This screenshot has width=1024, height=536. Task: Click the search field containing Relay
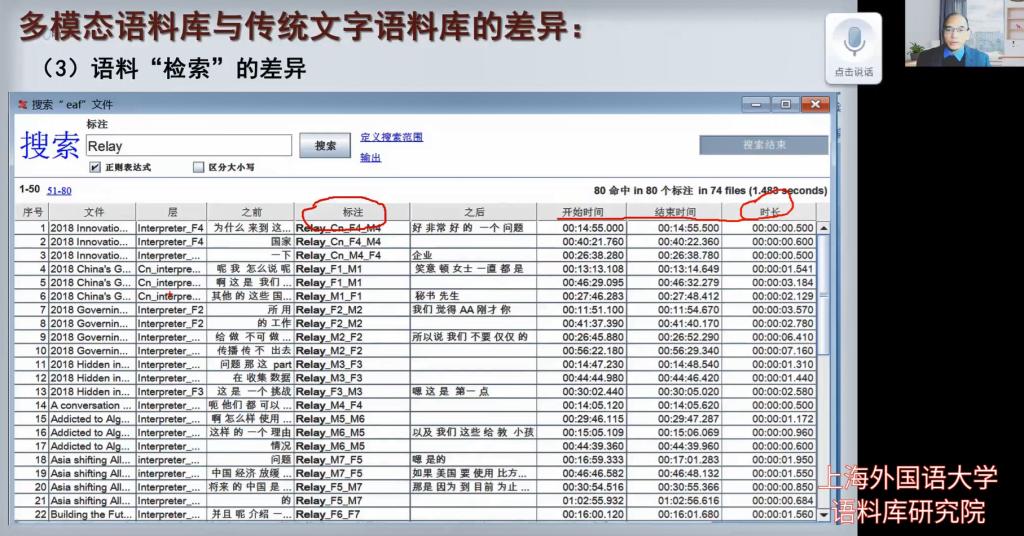pos(188,146)
